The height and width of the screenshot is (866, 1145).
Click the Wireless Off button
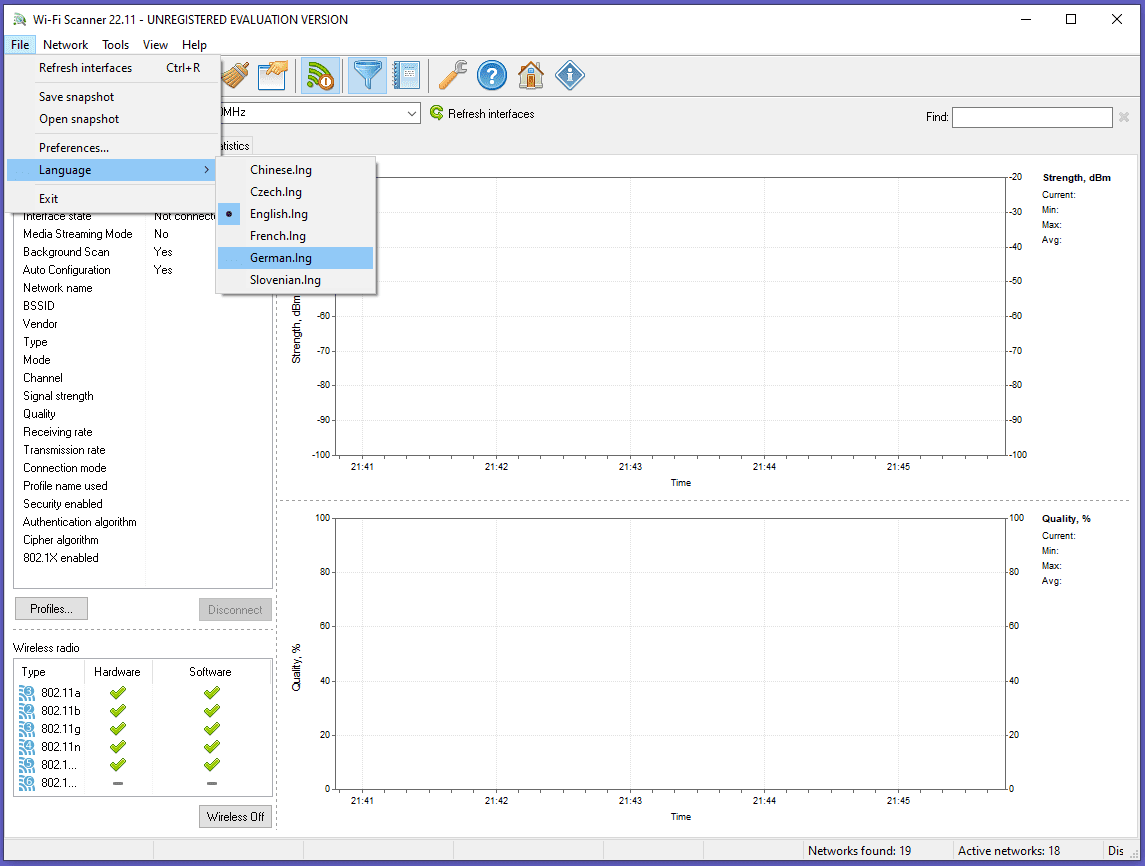click(235, 817)
